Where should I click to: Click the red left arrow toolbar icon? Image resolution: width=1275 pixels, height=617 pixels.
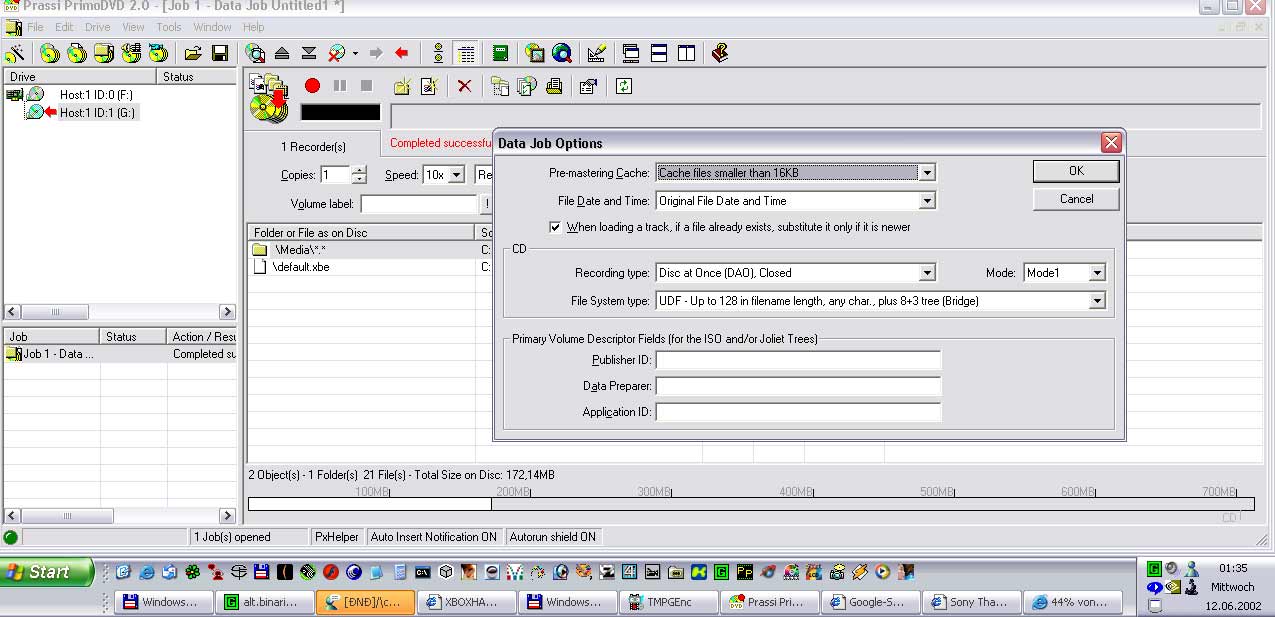pos(402,53)
